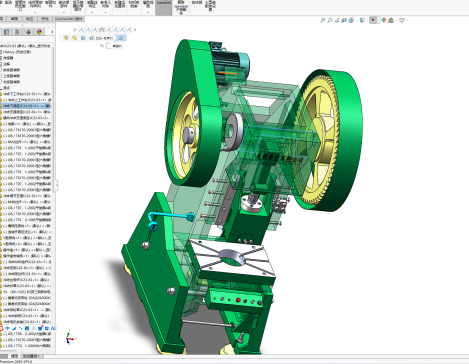The width and height of the screenshot is (469, 364).
Task: Open the IME toolbox grid icon
Action: pos(47,328)
